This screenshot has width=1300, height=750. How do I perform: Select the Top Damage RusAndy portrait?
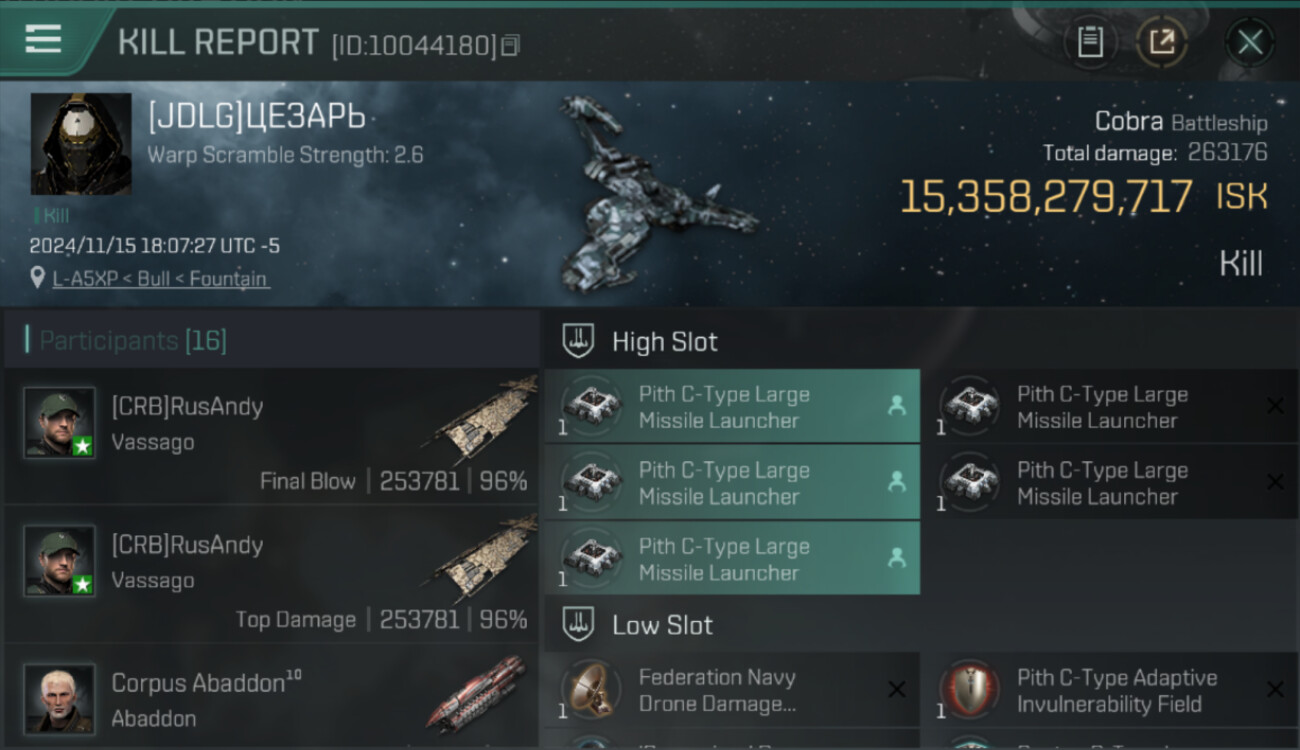60,561
